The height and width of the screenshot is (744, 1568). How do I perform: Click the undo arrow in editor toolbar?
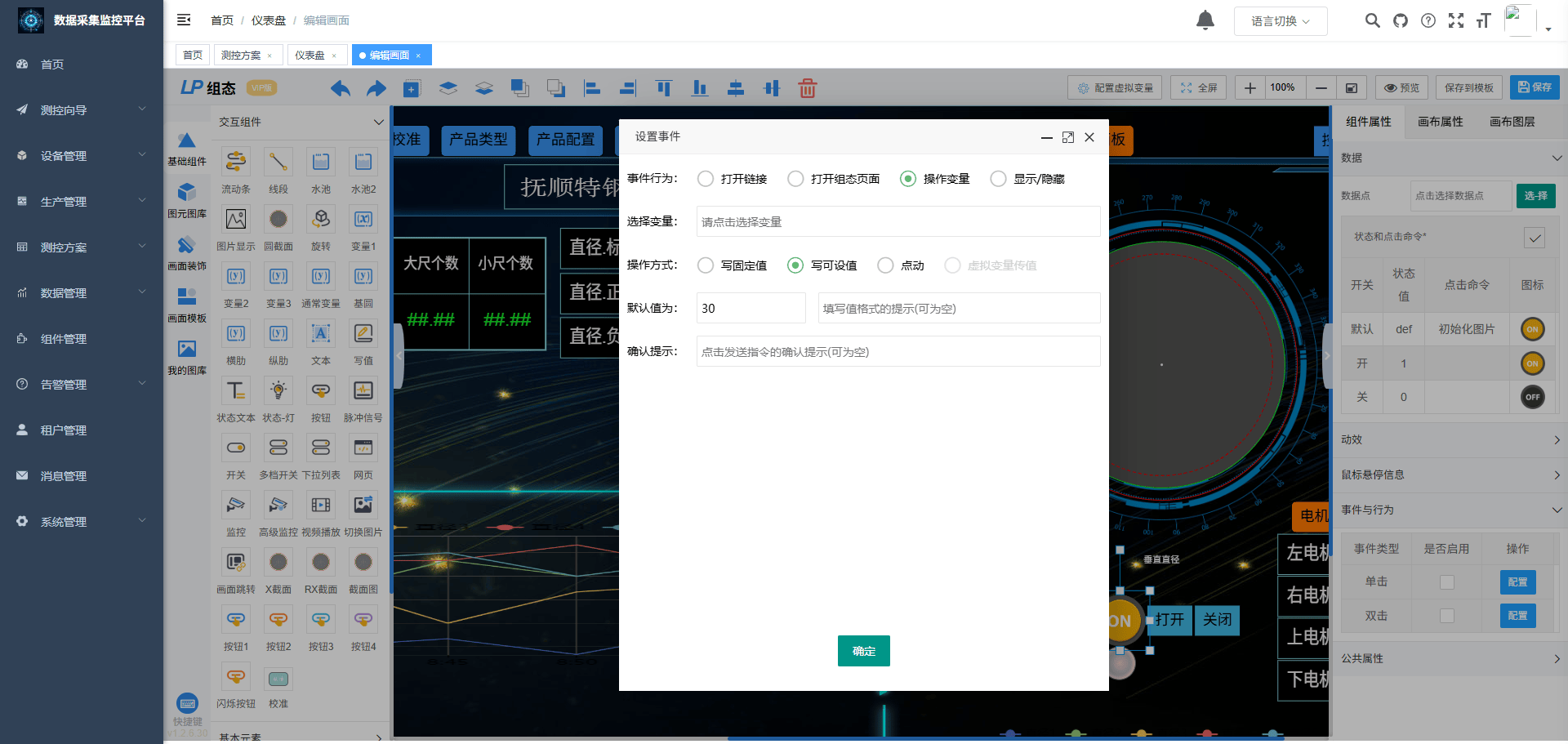341,88
